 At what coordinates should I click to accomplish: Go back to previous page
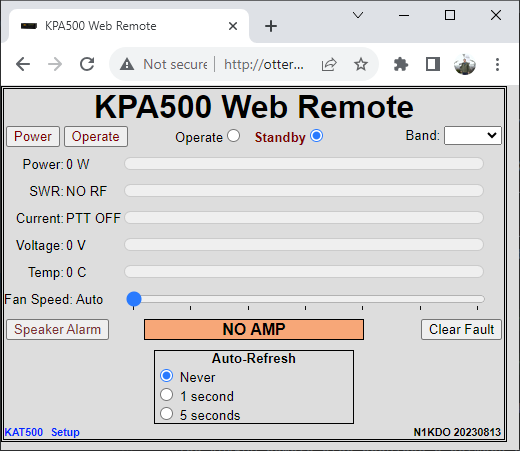point(23,64)
